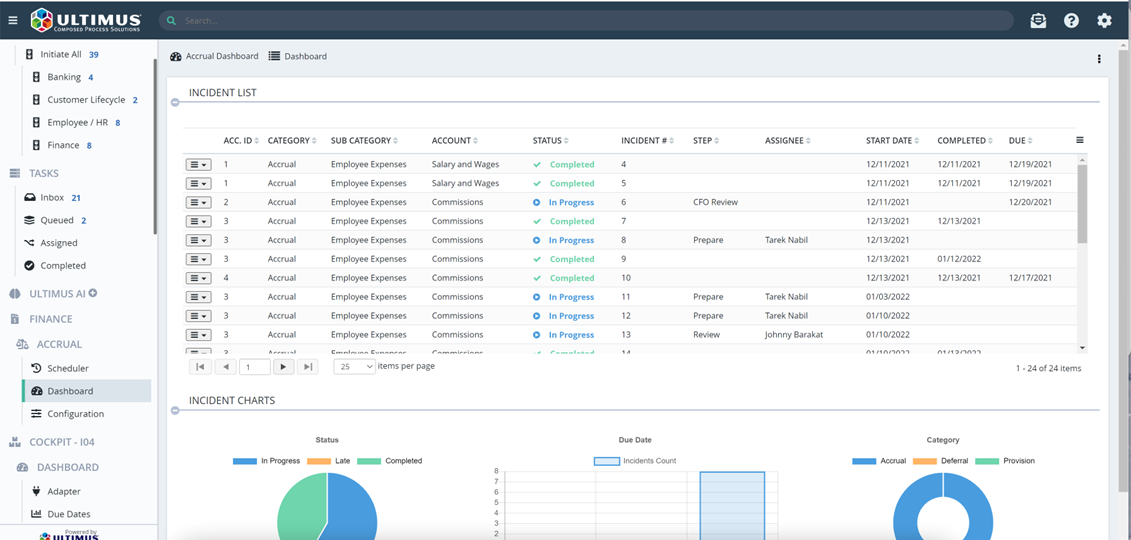
Task: Toggle Incidents Count legend in Due Date chart
Action: coord(635,461)
